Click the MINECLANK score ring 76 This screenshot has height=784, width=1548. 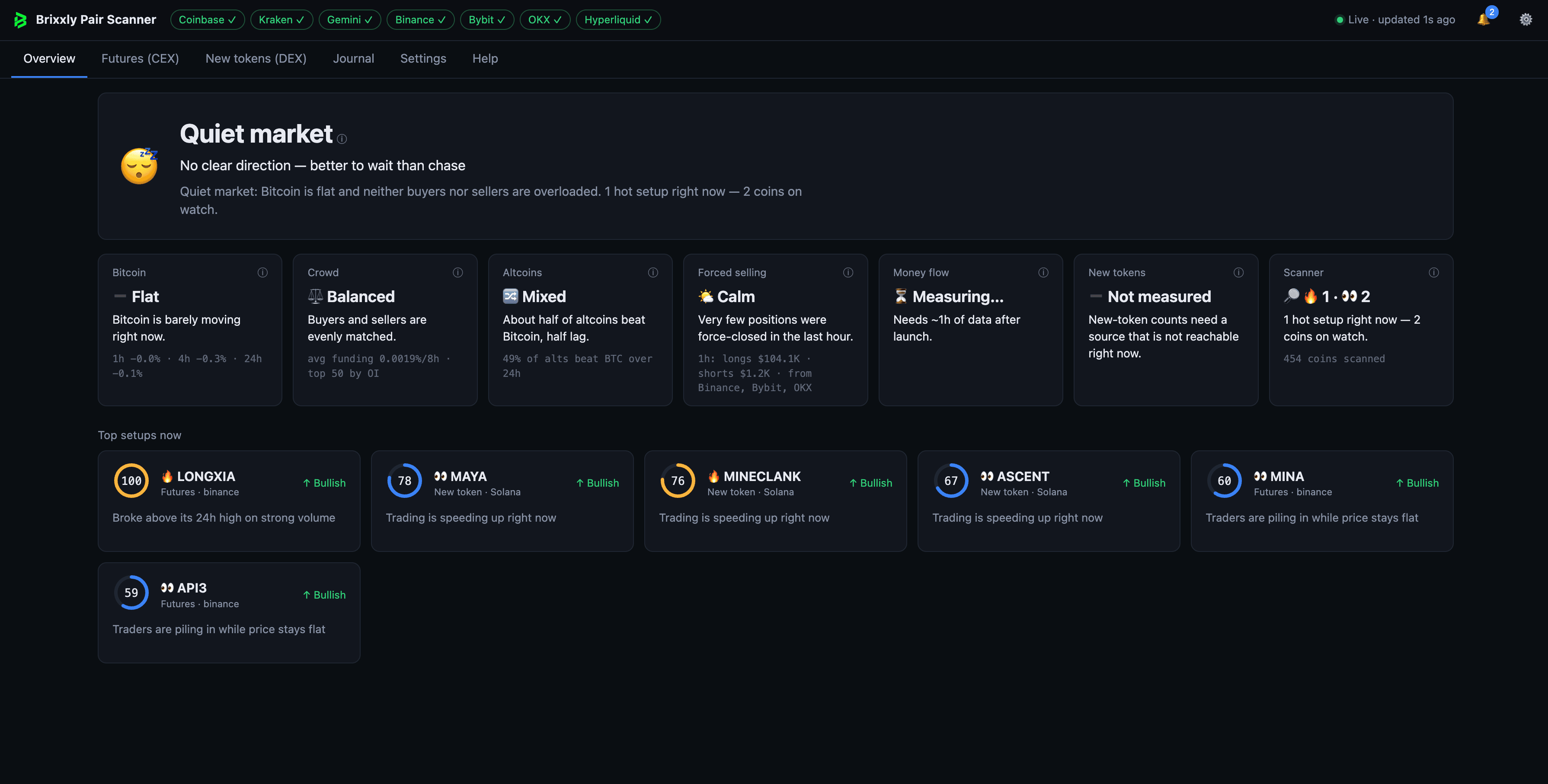(x=678, y=481)
